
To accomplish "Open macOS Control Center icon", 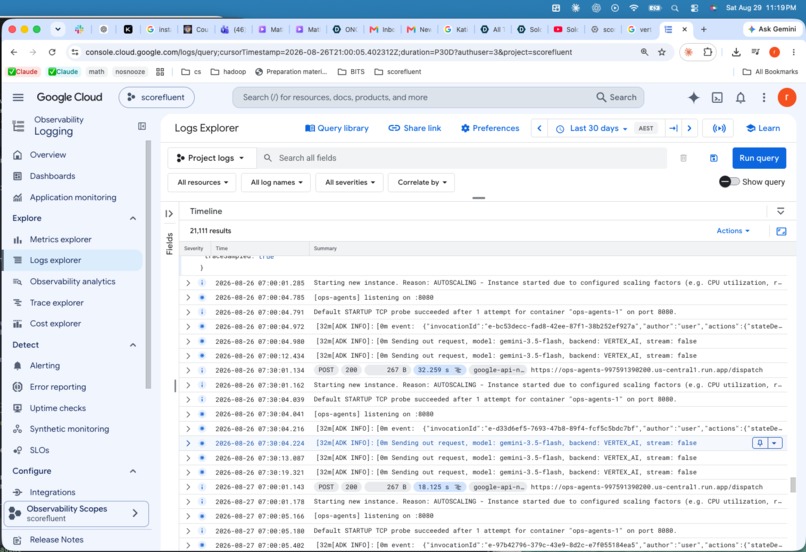I will [694, 8].
